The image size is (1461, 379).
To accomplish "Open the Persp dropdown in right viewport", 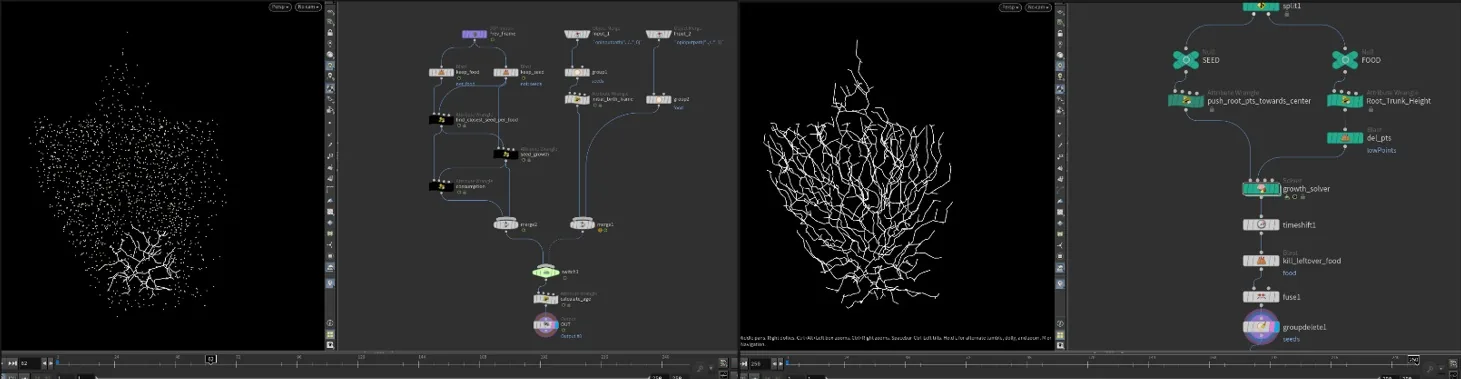I will [x=1010, y=7].
